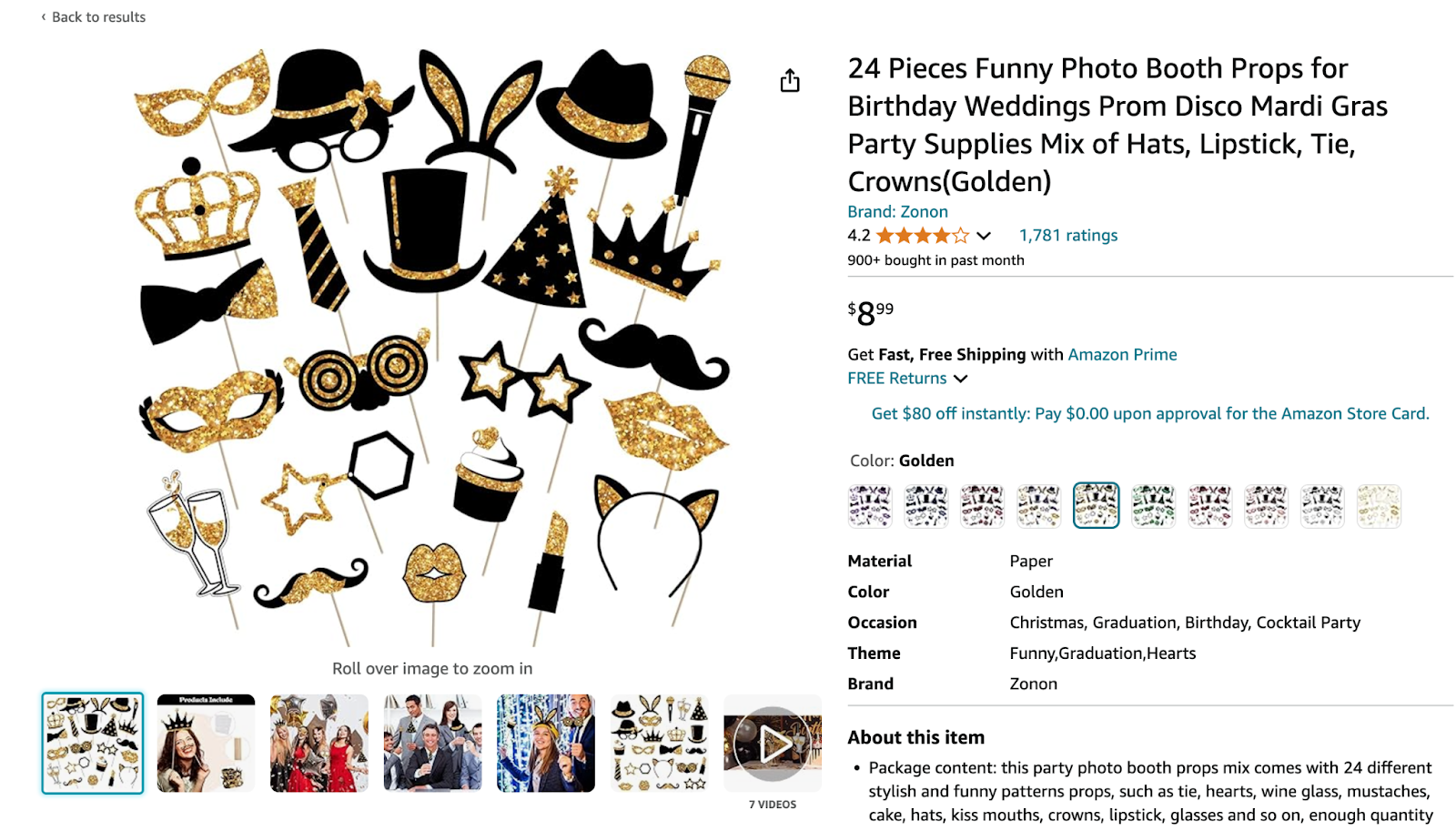1456x831 pixels.
Task: Expand the star rating breakdown chevron
Action: point(983,236)
